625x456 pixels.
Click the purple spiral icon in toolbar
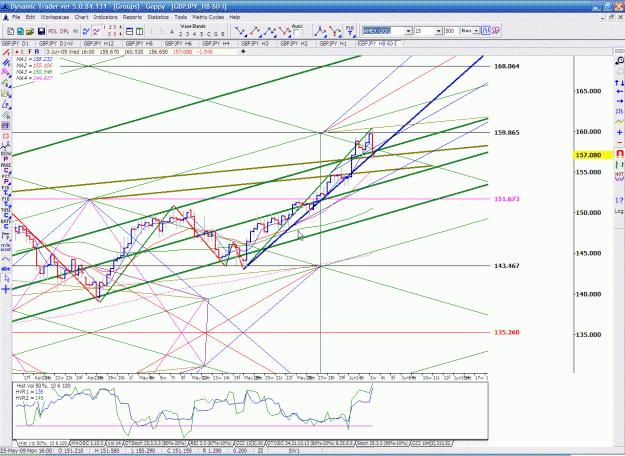pos(495,31)
